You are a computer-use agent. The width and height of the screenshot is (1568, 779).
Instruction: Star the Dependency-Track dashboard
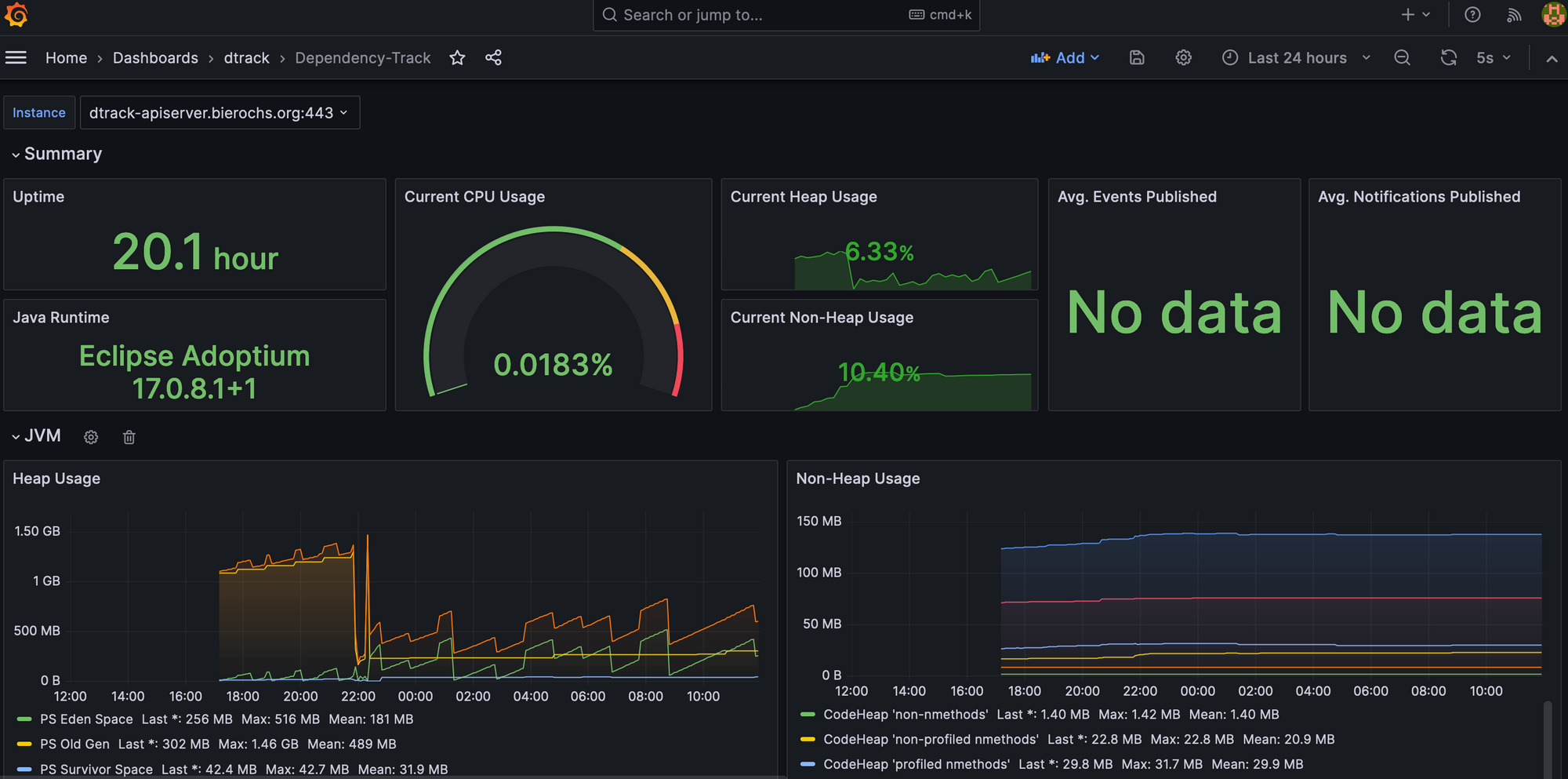click(458, 57)
